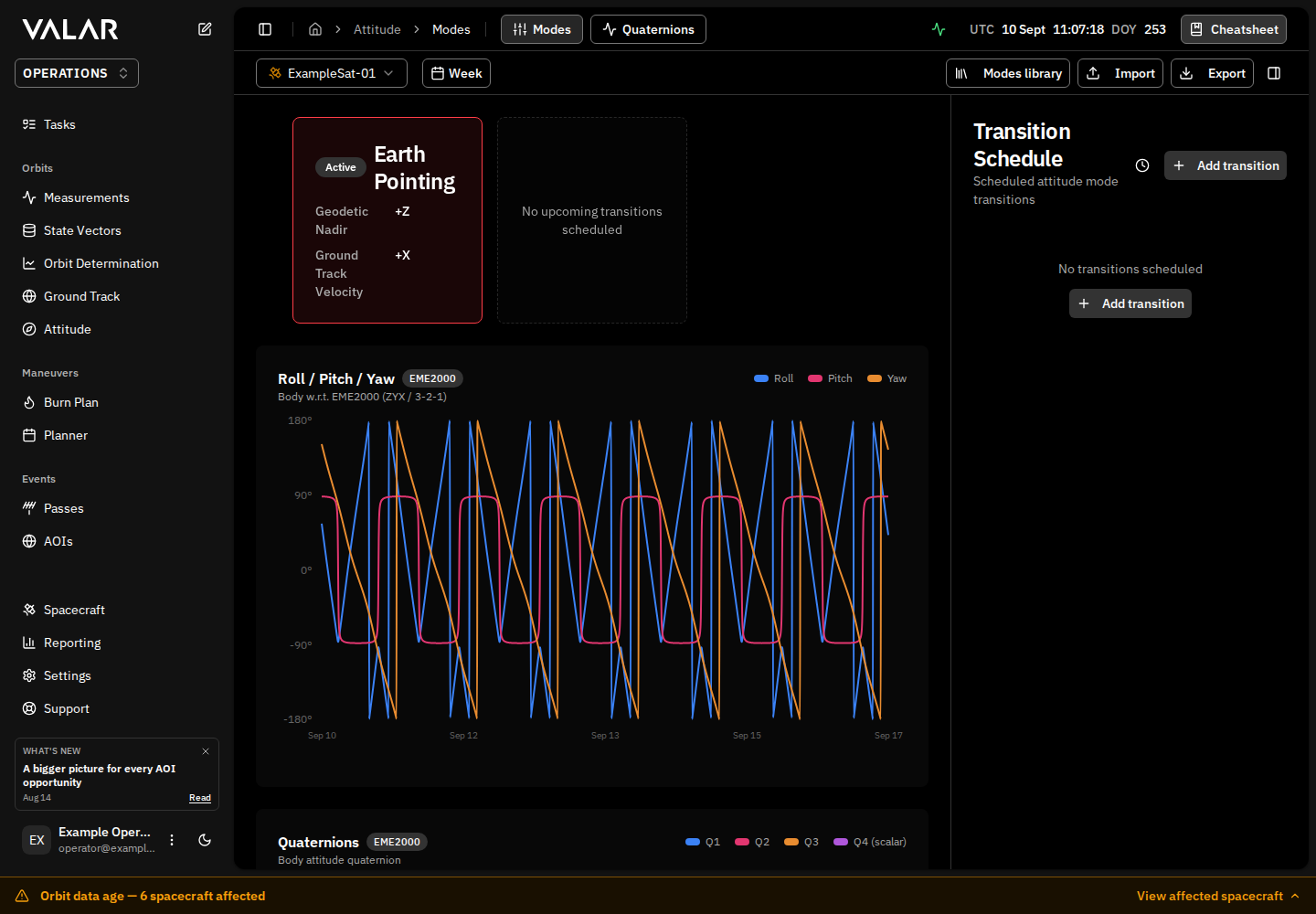
Task: Click the Active status badge
Action: [341, 167]
